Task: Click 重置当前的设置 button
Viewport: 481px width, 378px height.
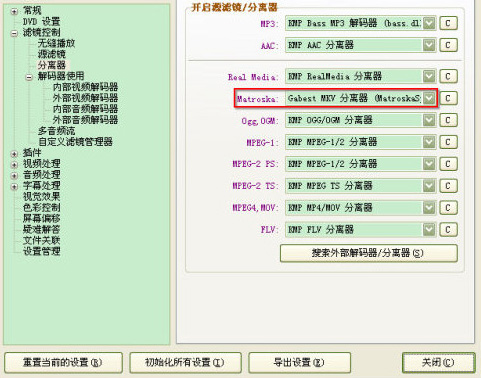Action: pos(63,362)
